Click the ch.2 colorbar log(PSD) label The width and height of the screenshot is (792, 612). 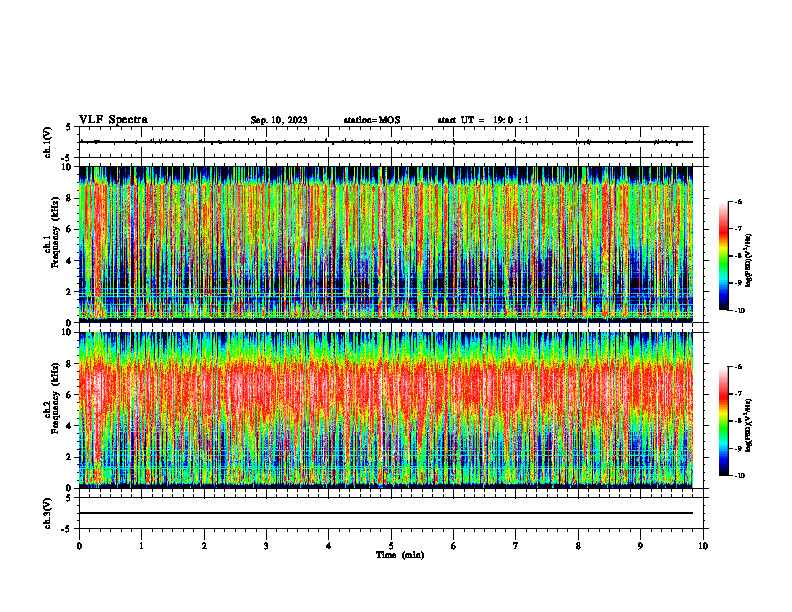[x=749, y=426]
